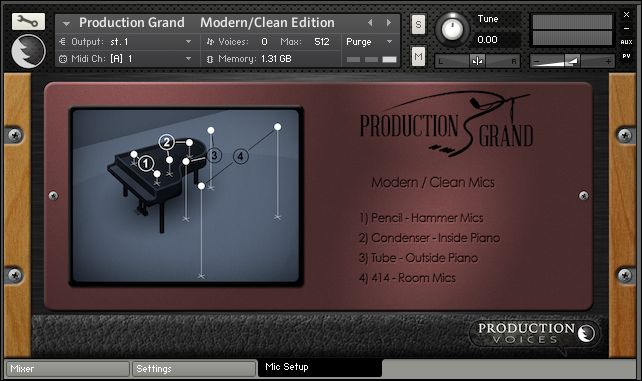
Task: Open the wrench instrument edit icon
Action: click(28, 21)
